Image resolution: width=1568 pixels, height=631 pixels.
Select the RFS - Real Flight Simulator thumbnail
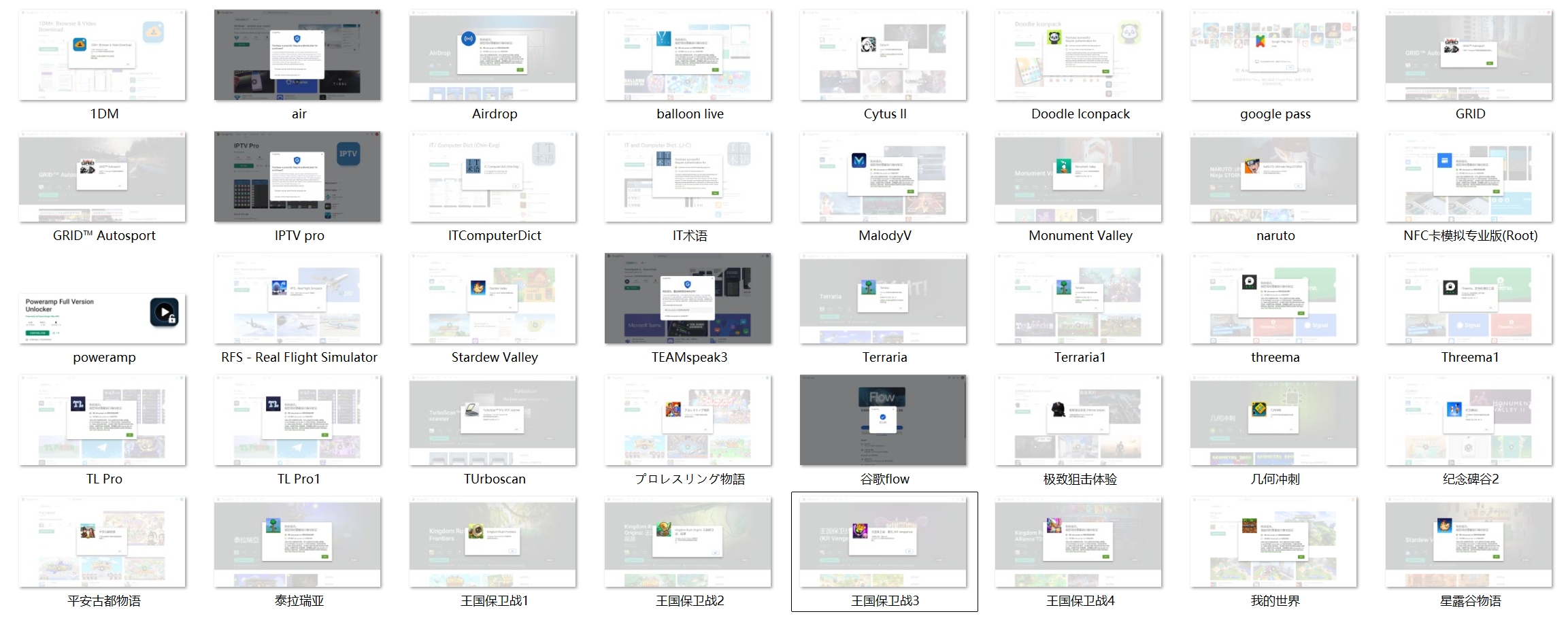[297, 299]
